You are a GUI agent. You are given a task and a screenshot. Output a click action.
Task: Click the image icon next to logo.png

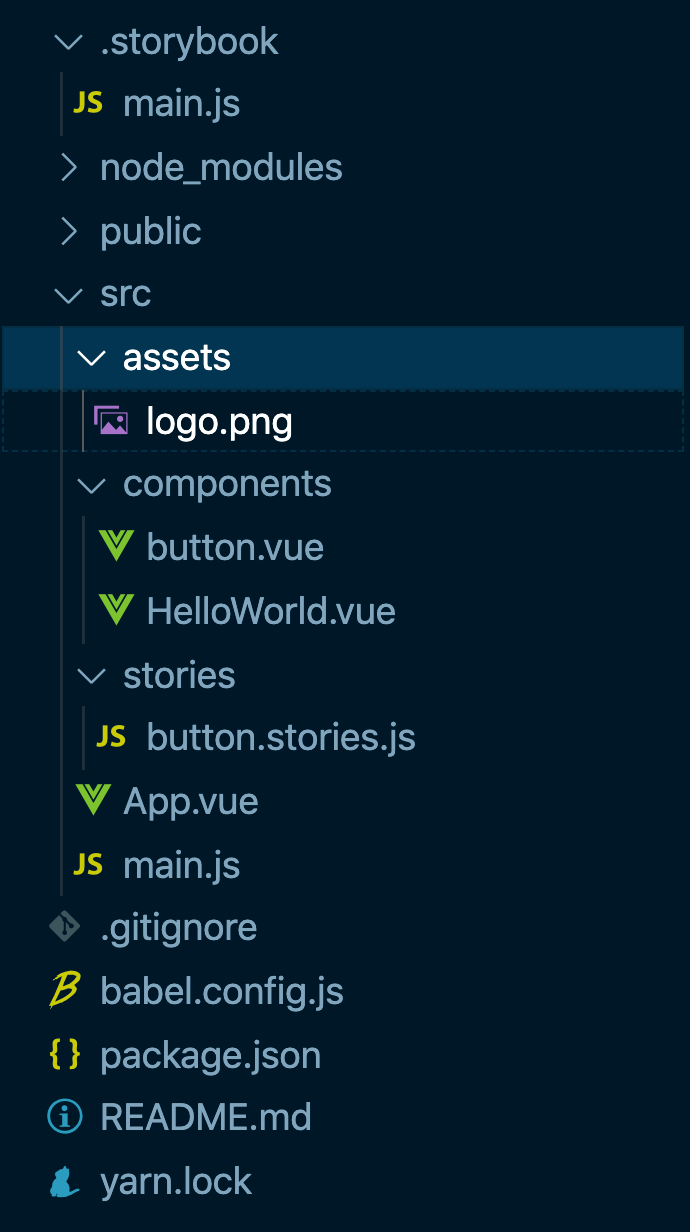click(x=111, y=421)
